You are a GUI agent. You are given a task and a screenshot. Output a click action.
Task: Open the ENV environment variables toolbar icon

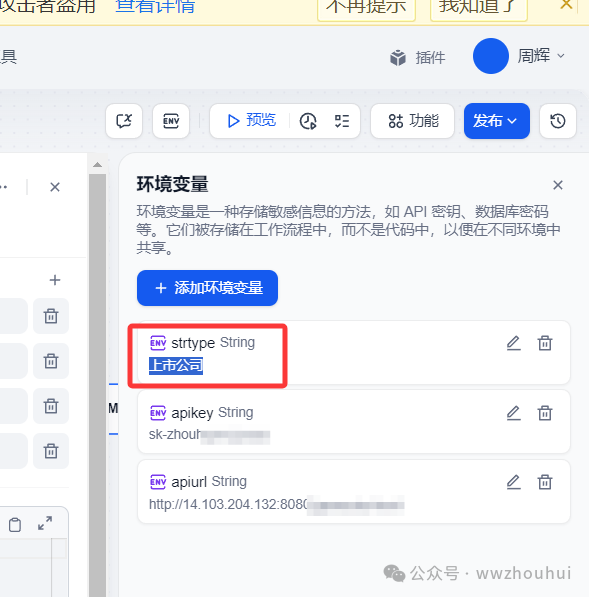click(x=171, y=121)
